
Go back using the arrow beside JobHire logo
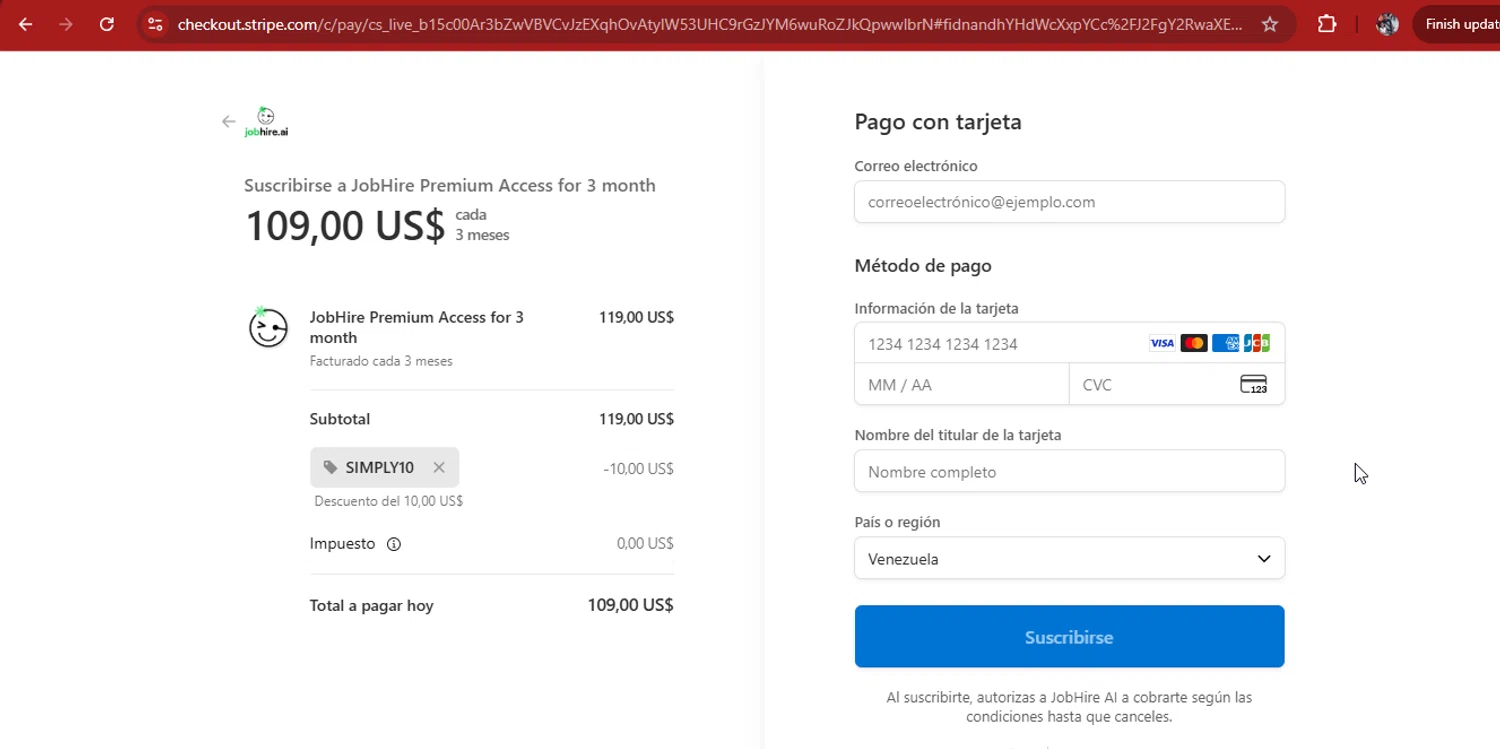click(229, 122)
